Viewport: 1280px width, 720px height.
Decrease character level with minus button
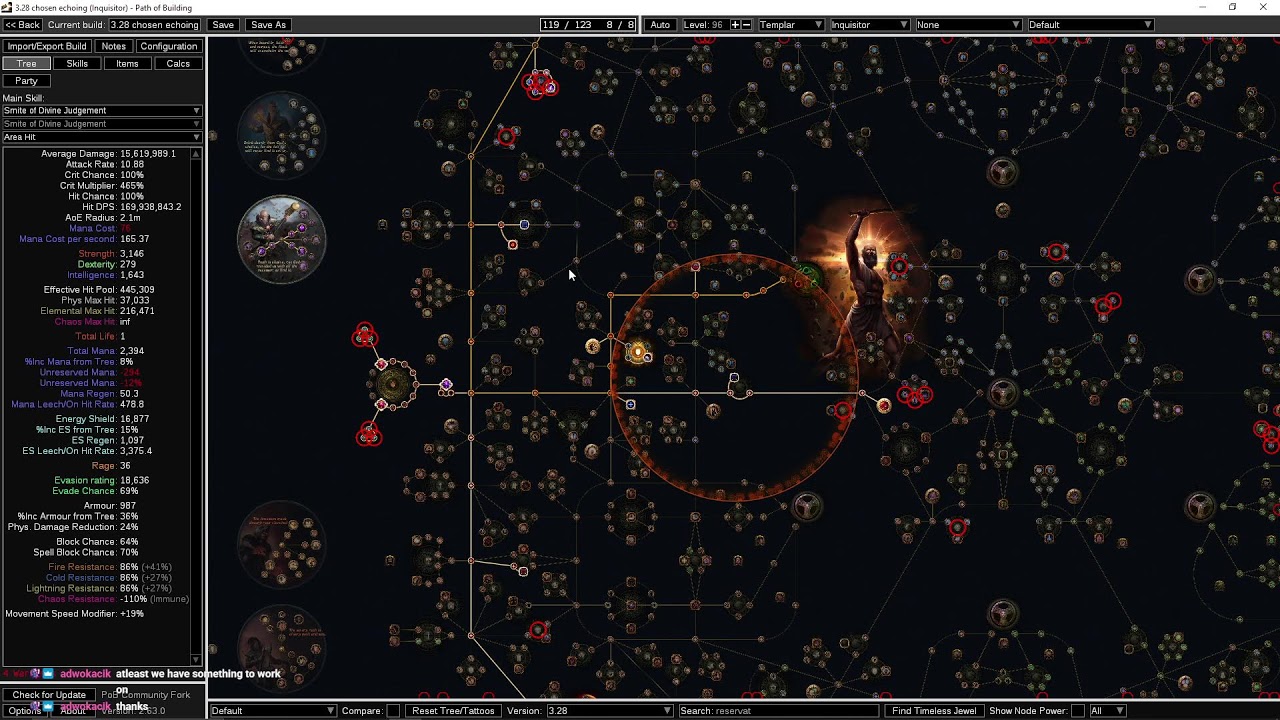click(747, 24)
